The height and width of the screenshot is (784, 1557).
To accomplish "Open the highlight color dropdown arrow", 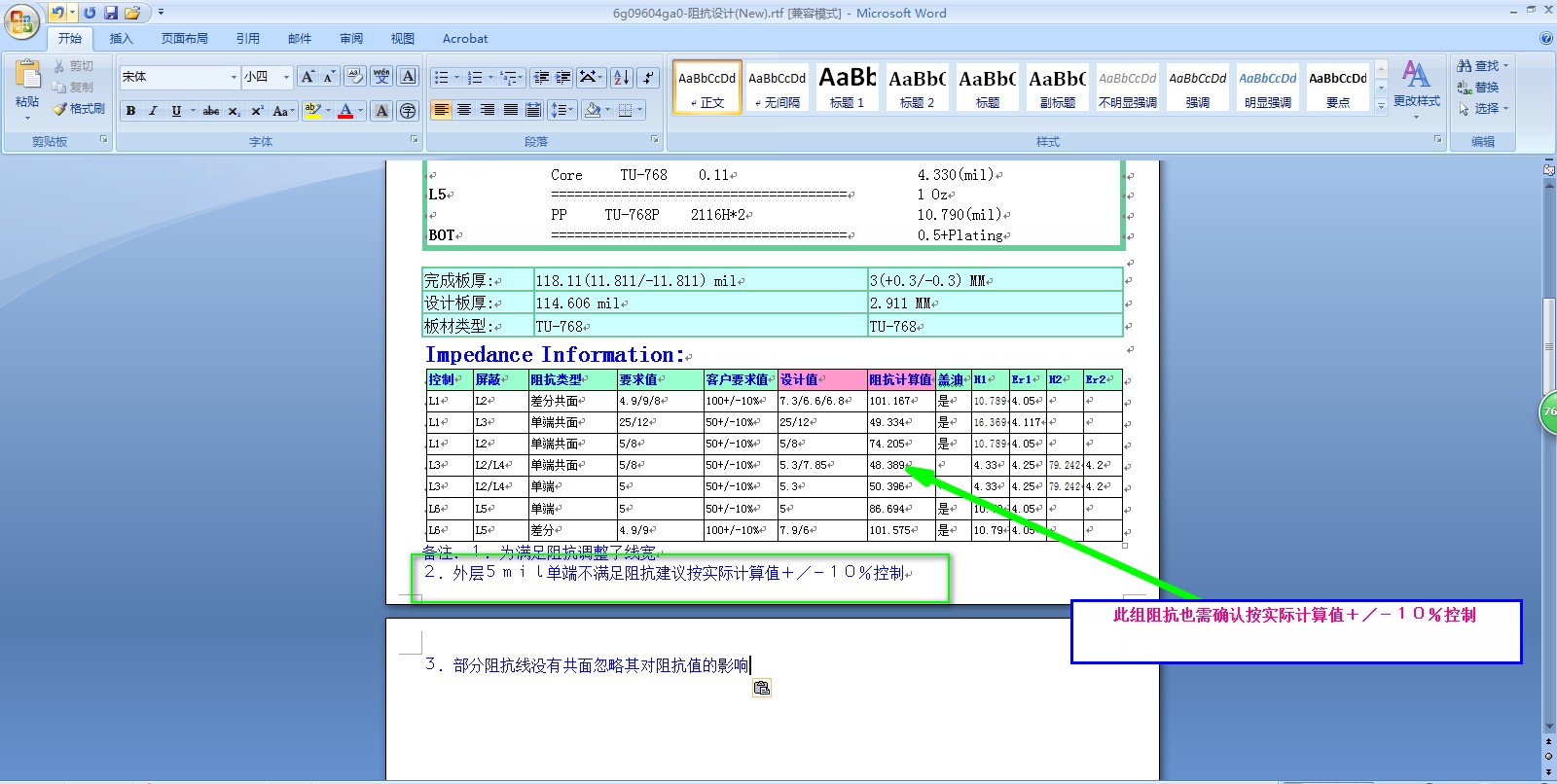I will pyautogui.click(x=328, y=111).
